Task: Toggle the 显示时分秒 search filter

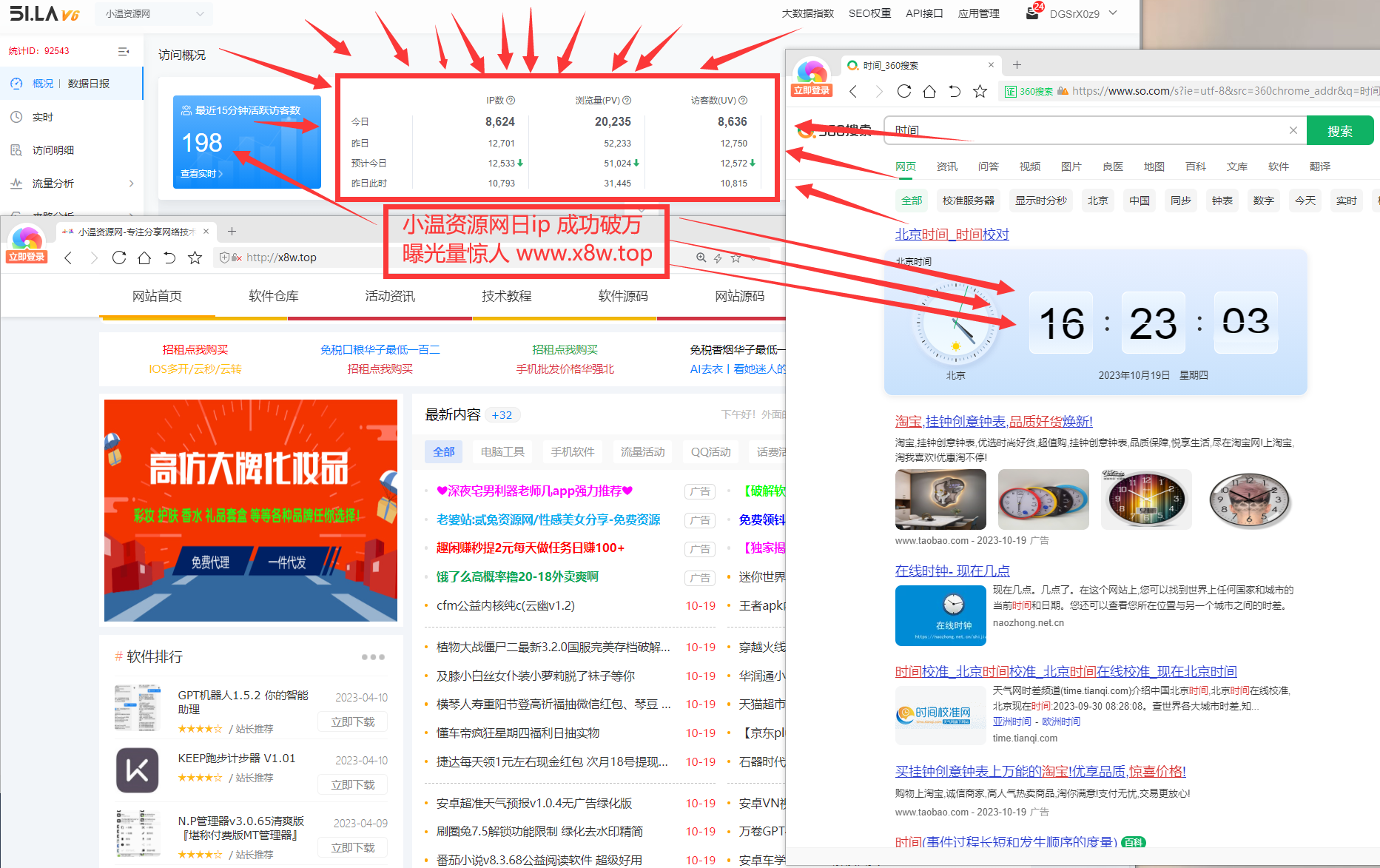Action: pos(1040,200)
